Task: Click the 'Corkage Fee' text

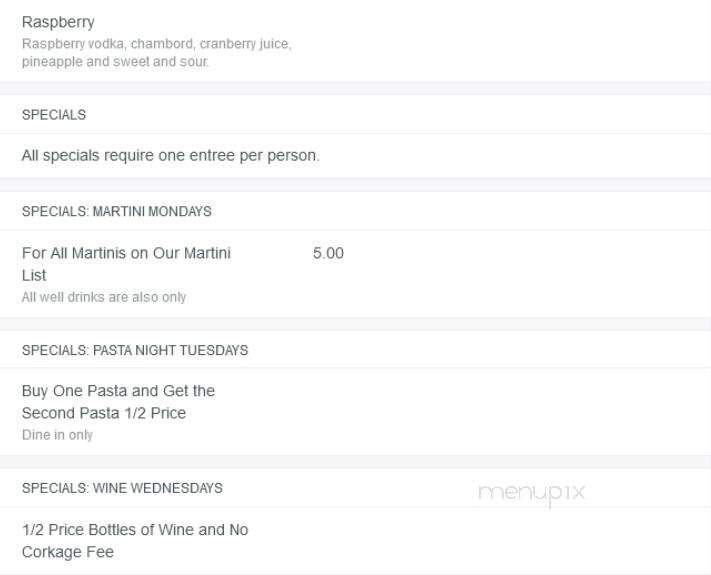Action: [x=68, y=552]
